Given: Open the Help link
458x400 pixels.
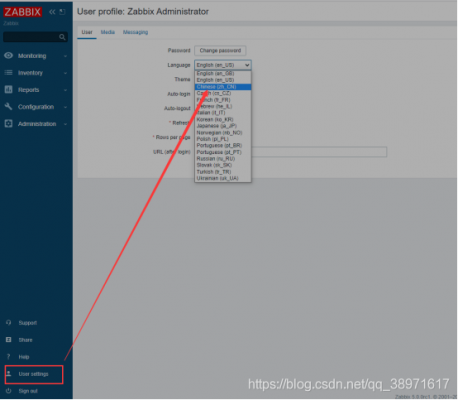Looking at the screenshot, I should 24,357.
